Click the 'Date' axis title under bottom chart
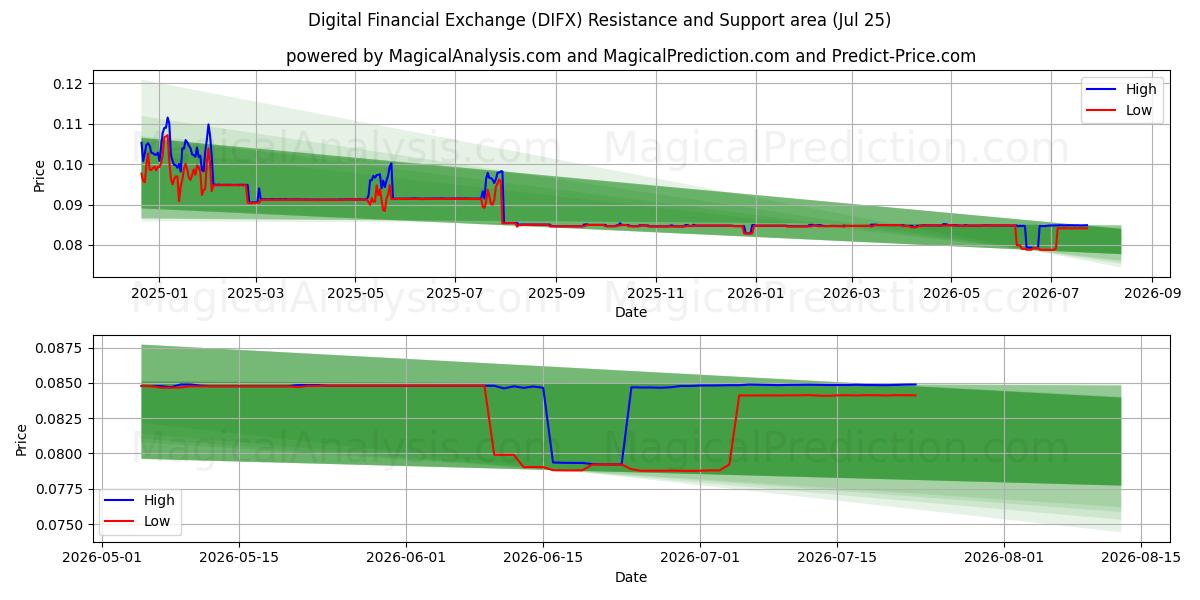This screenshot has width=1200, height=600. tap(631, 577)
